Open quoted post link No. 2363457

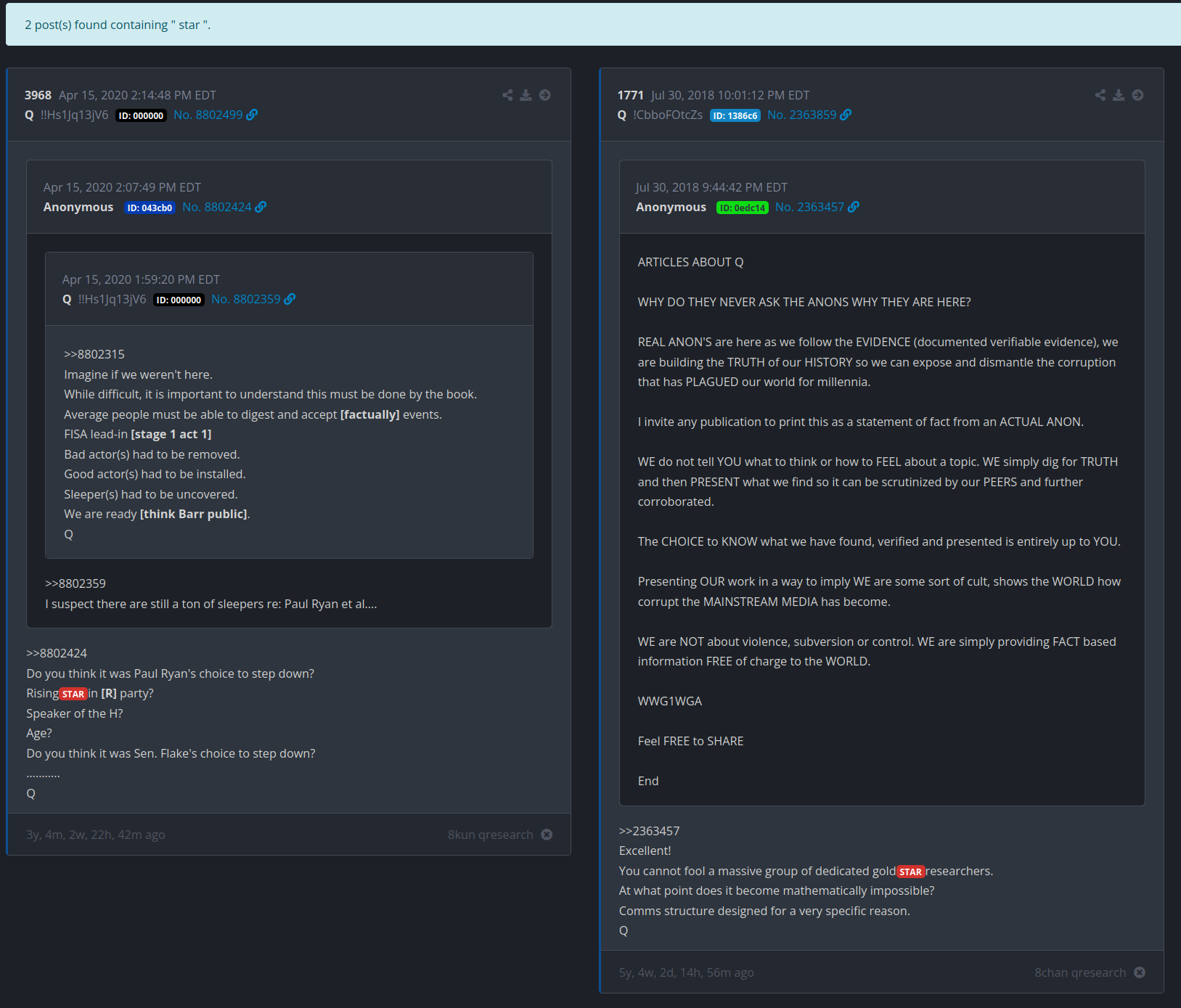tap(809, 207)
